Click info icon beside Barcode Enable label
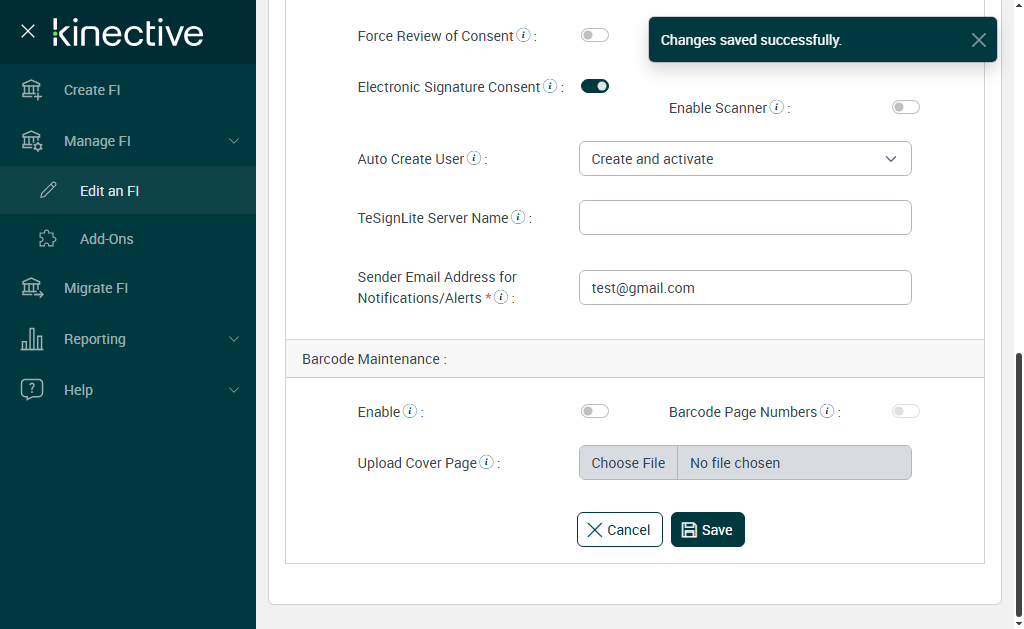Screen dimensions: 1024x629 click(410, 410)
